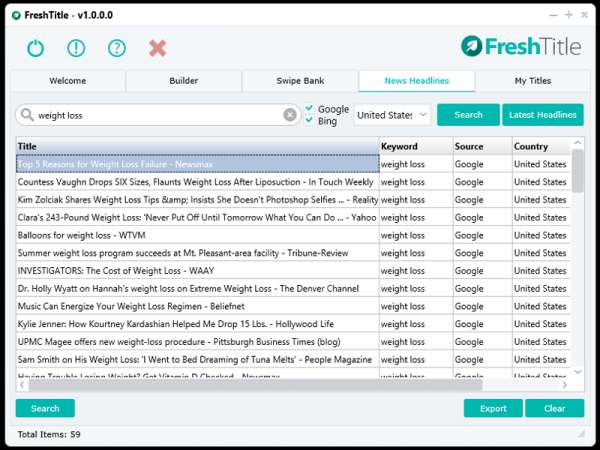Viewport: 600px width, 450px height.
Task: Select 'Clara's 243-Pound Weight Loss' row
Action: [293, 217]
